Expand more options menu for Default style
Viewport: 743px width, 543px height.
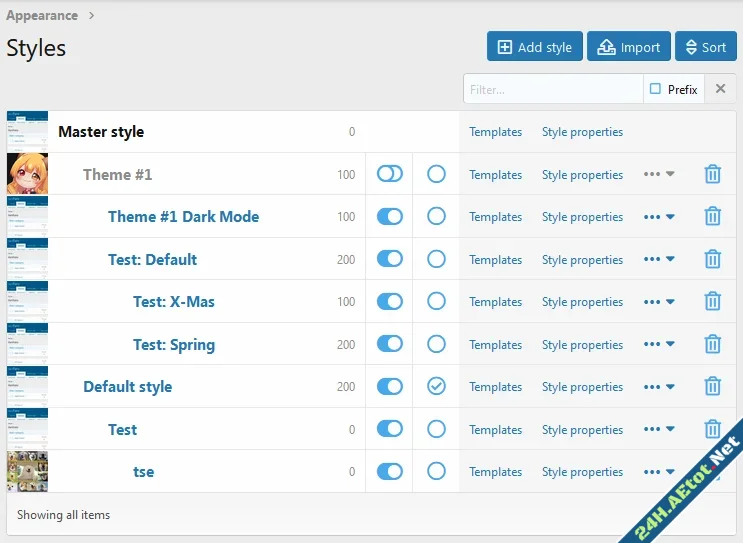point(659,387)
